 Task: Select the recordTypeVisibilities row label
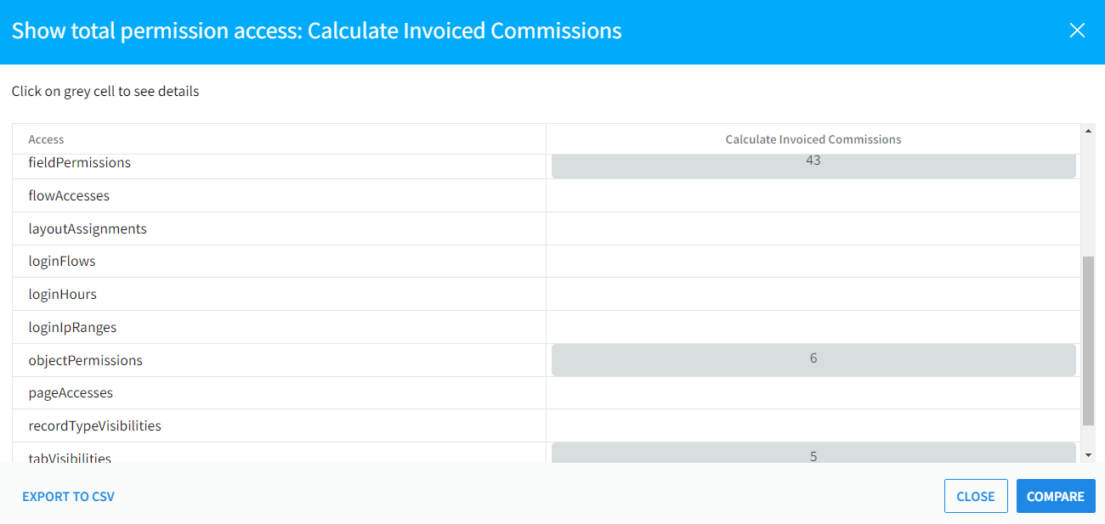94,426
